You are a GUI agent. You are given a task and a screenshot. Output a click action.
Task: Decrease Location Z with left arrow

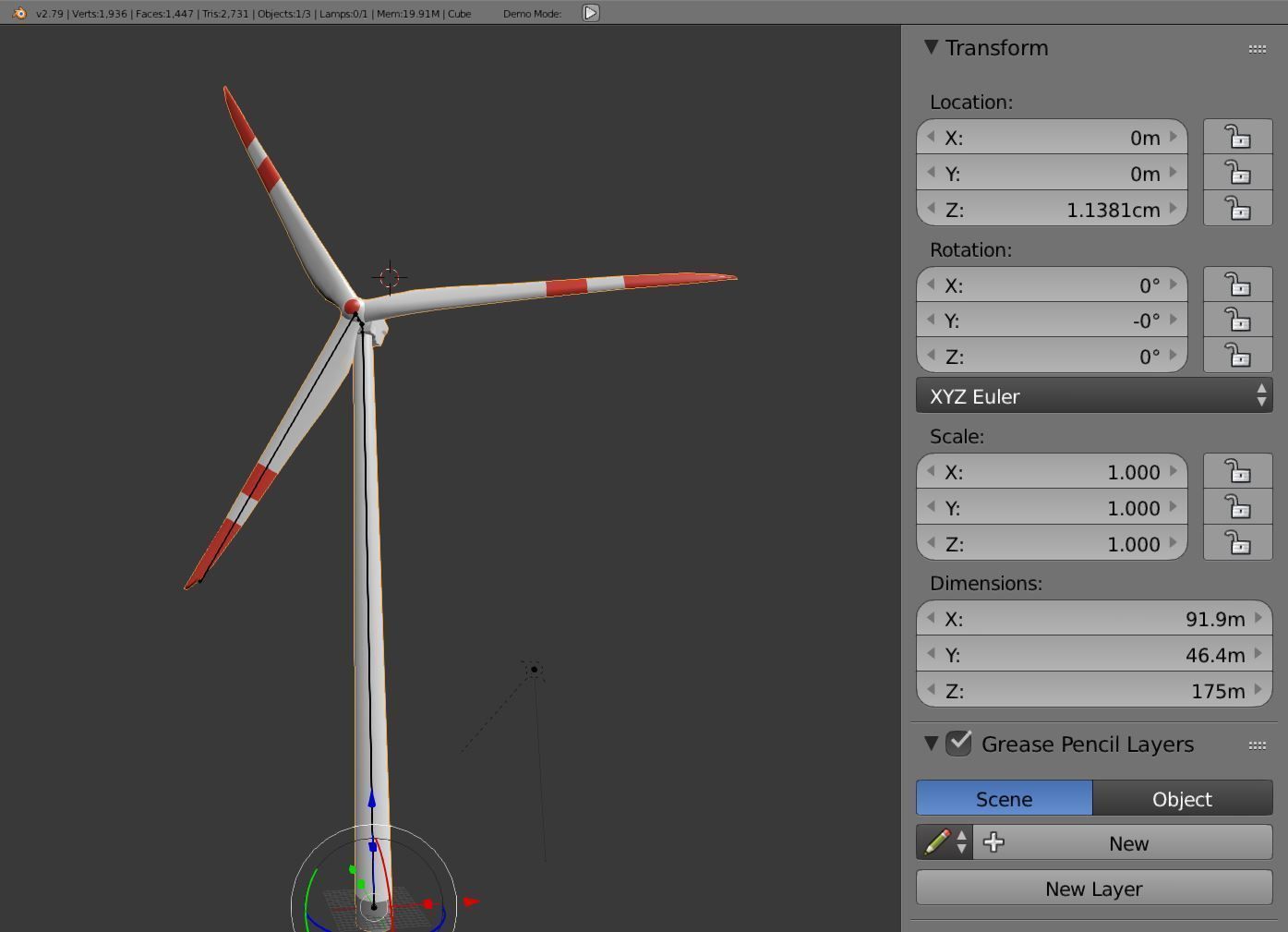(931, 209)
